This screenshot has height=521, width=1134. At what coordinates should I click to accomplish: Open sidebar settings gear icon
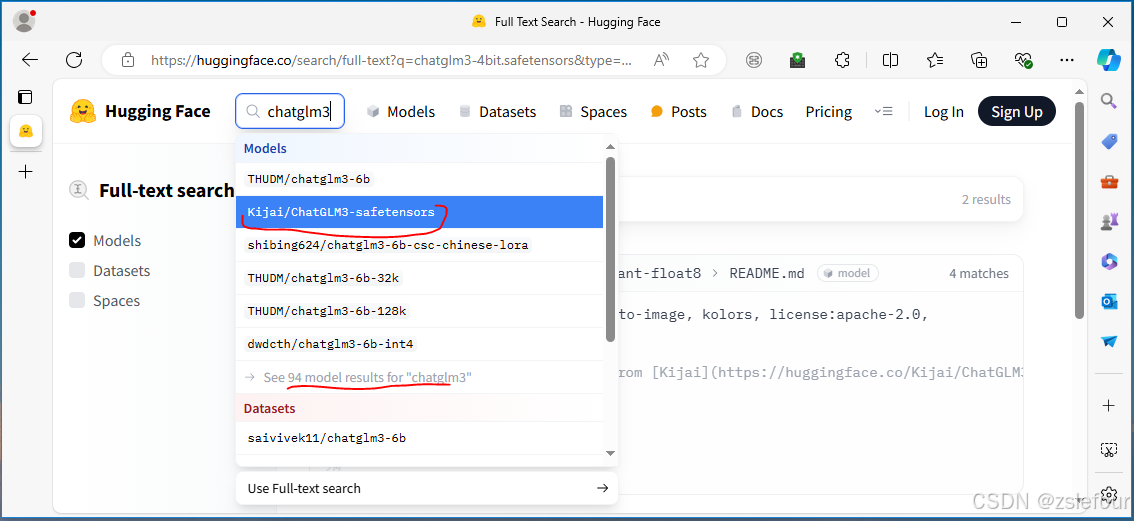point(1109,494)
